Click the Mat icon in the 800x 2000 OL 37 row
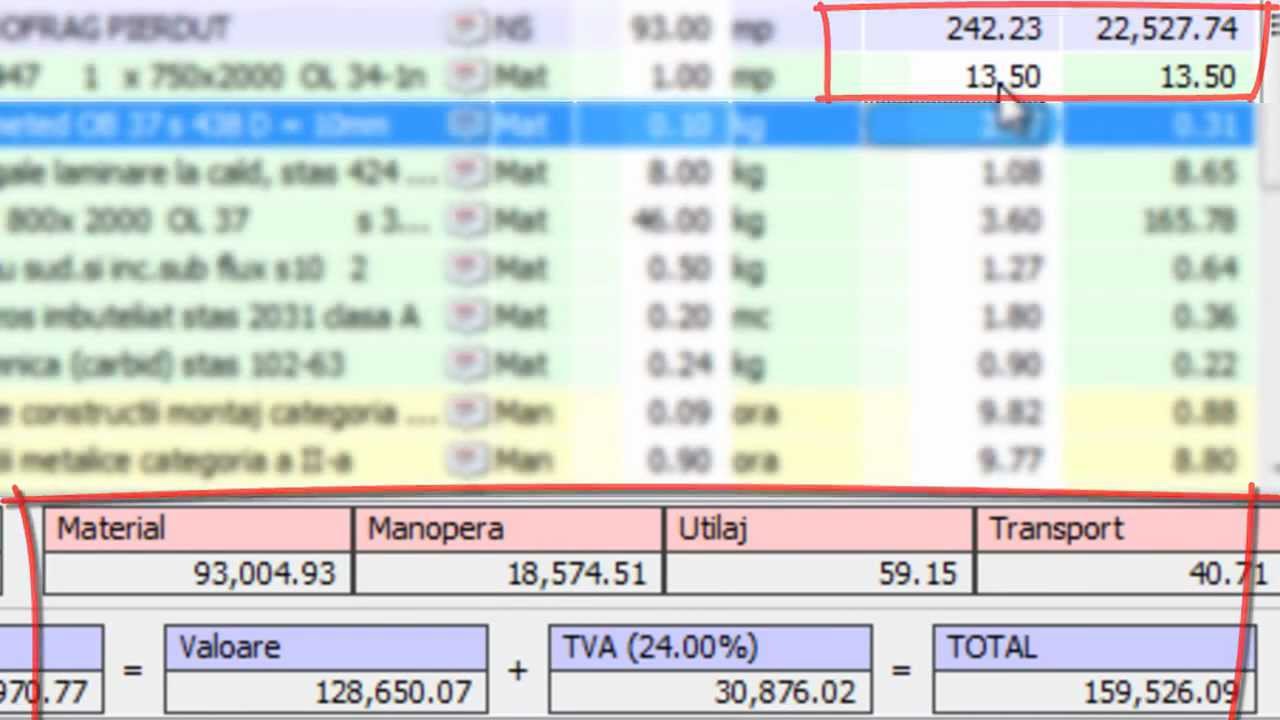Screen dimensions: 1280x720 tap(467, 221)
